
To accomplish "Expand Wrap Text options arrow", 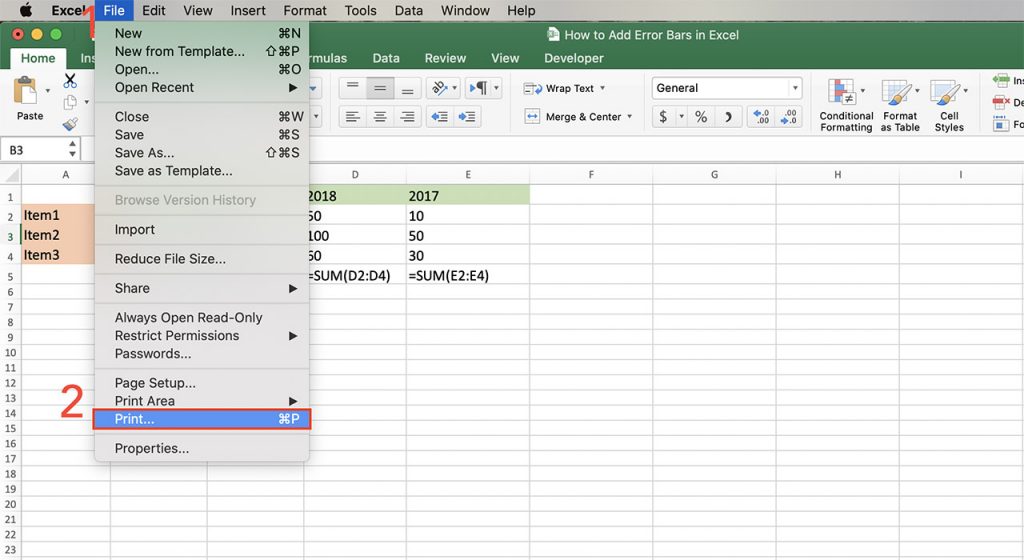I will (603, 88).
